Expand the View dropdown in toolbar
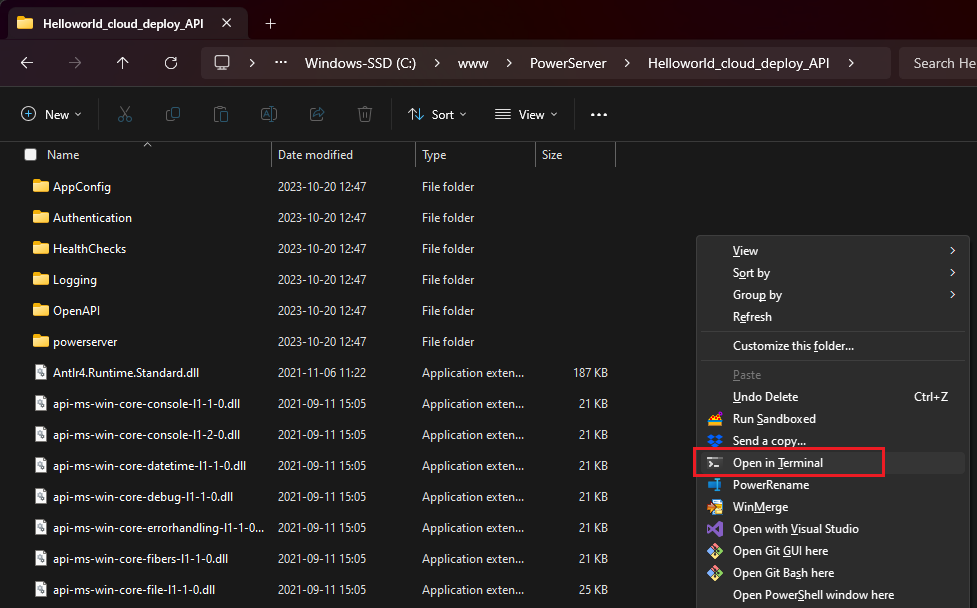The height and width of the screenshot is (608, 977). tap(526, 114)
